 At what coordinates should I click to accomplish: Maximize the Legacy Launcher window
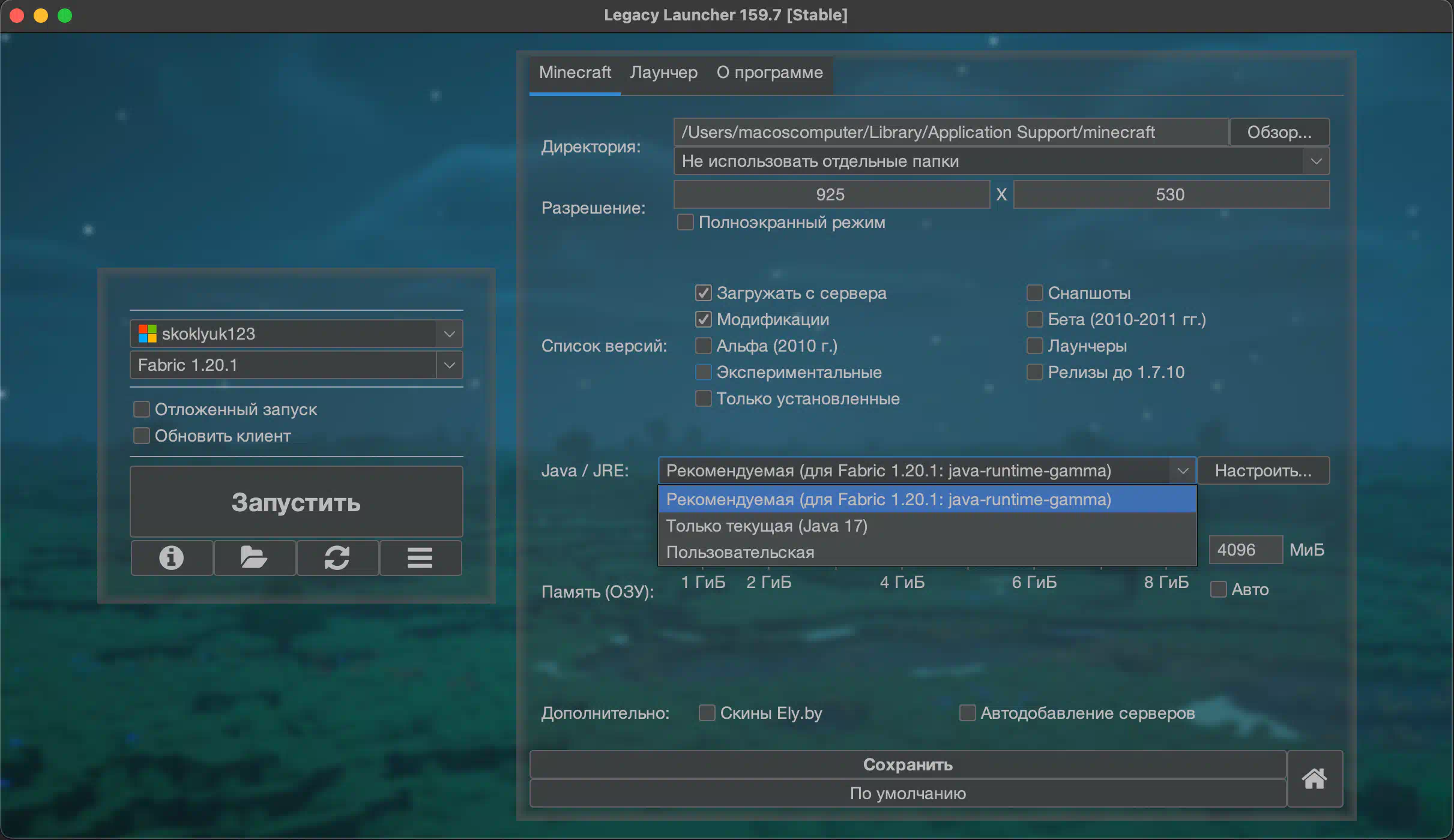point(65,16)
